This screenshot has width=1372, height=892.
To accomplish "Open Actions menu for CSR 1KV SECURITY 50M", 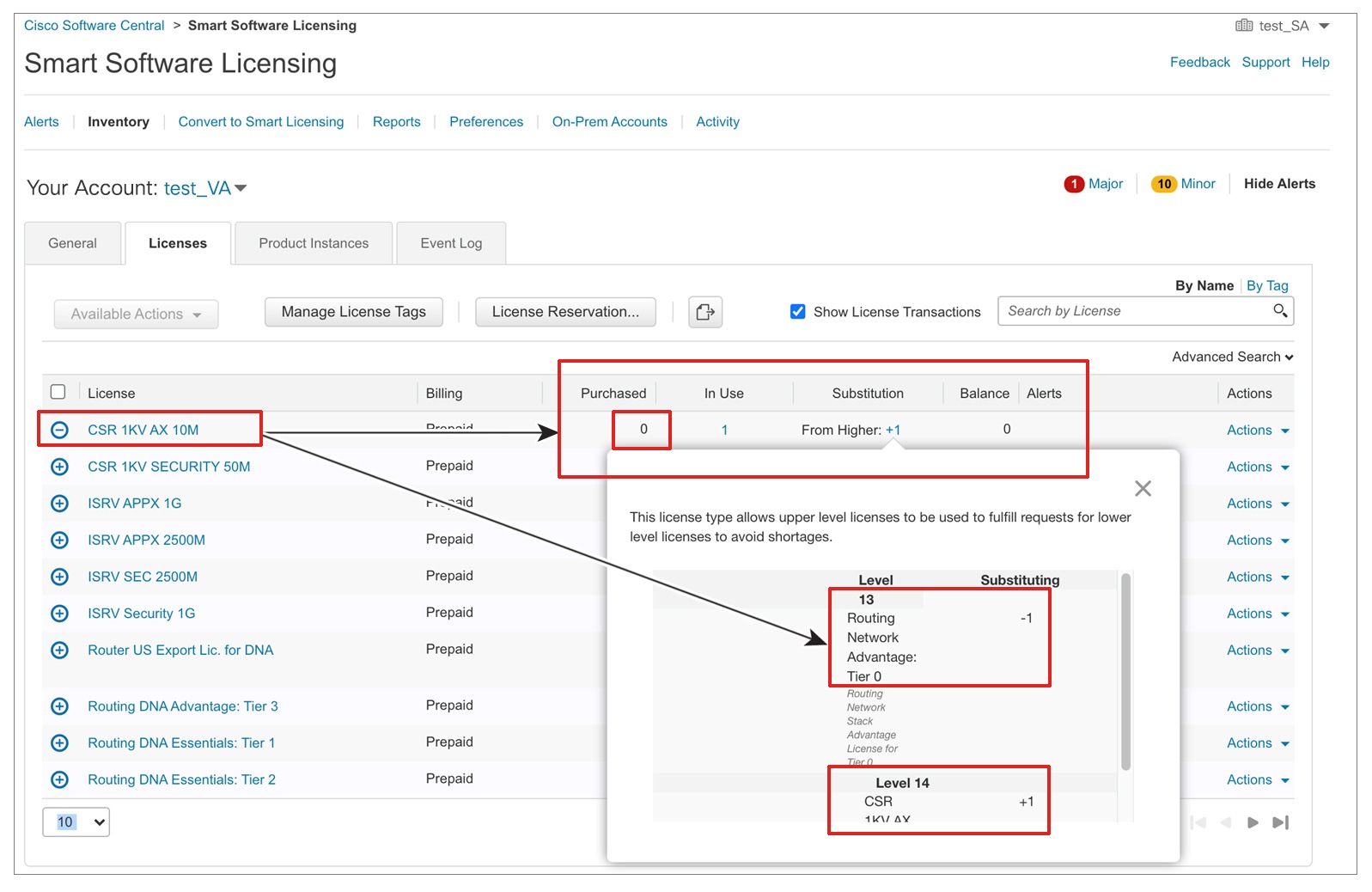I will tap(1258, 467).
